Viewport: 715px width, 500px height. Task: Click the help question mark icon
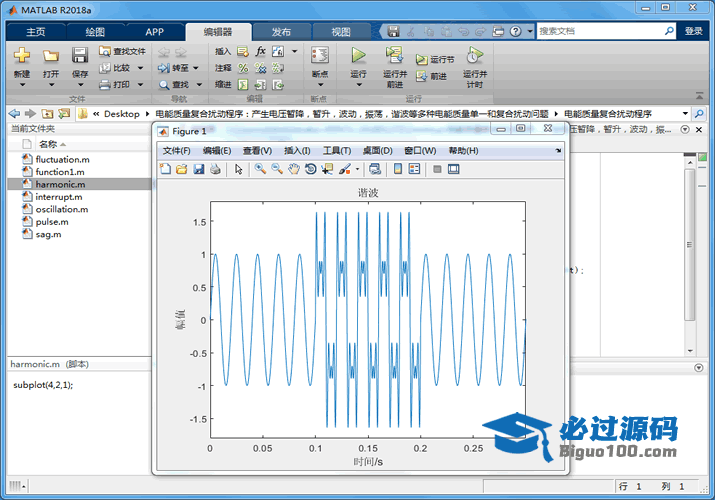point(516,31)
